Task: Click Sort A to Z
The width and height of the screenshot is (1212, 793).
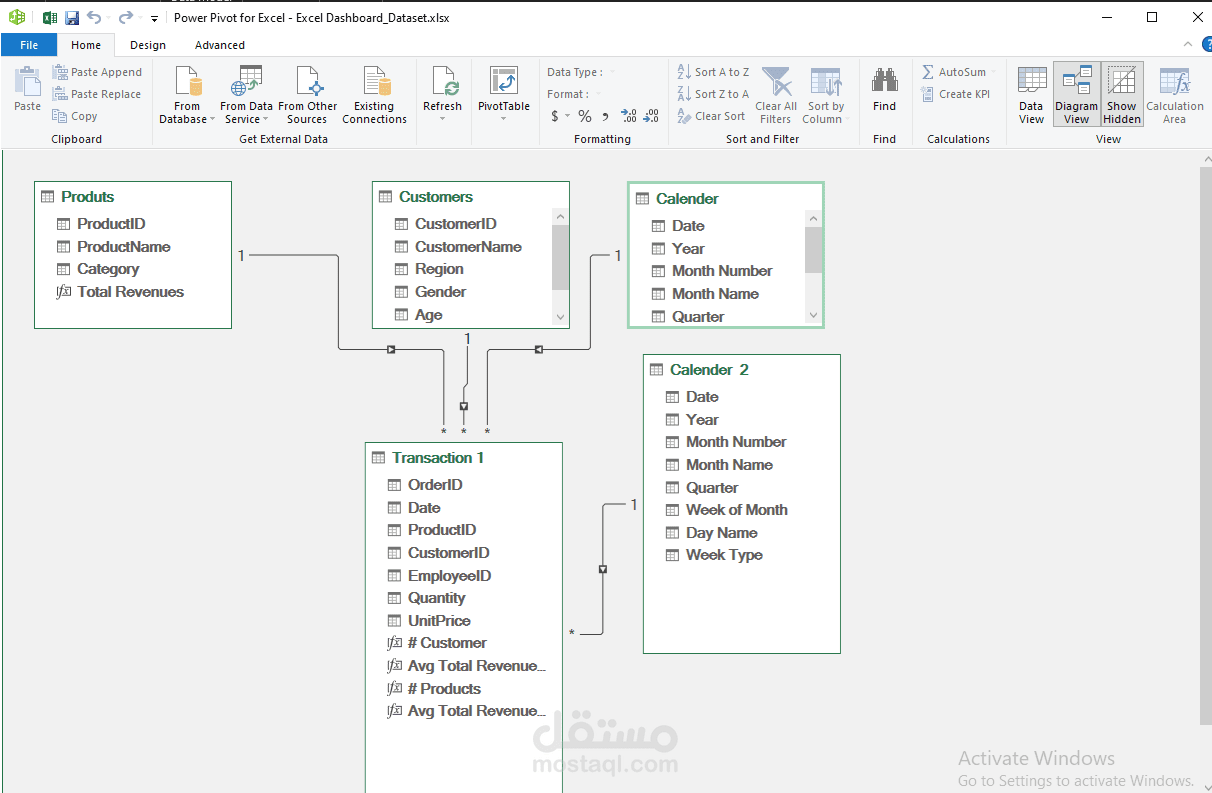Action: coord(713,72)
